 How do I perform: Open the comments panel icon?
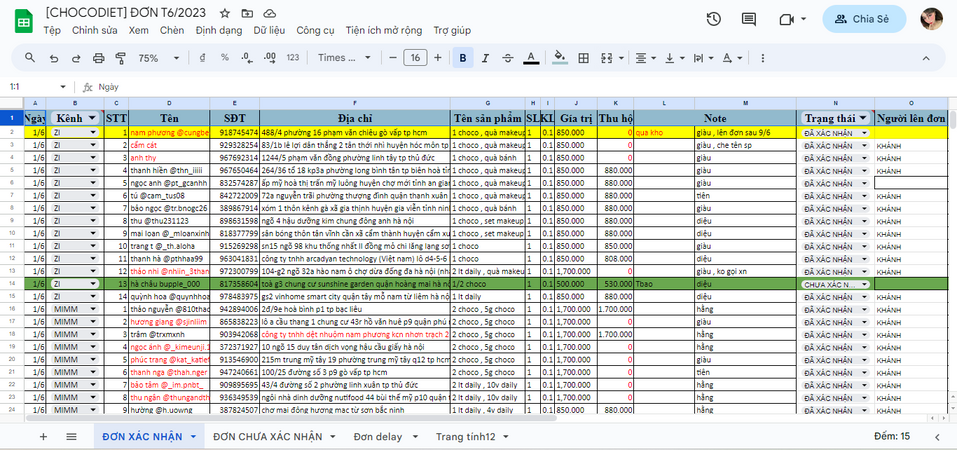coord(749,19)
